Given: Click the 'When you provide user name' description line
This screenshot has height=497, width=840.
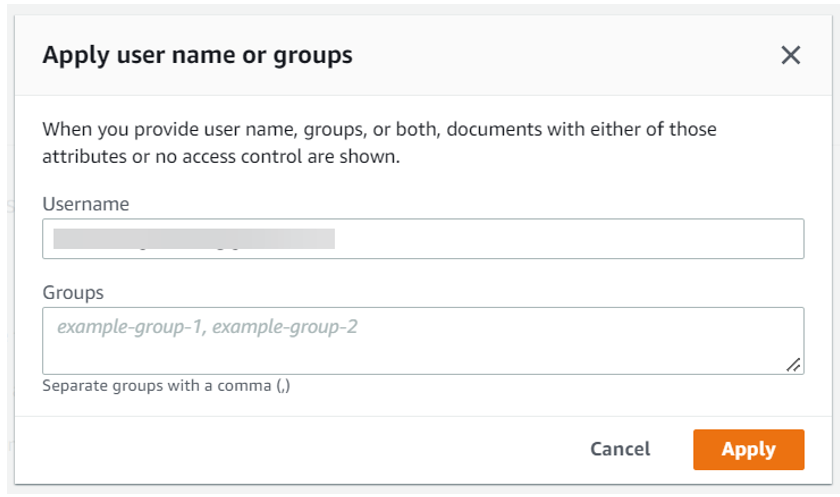Looking at the screenshot, I should click(379, 130).
